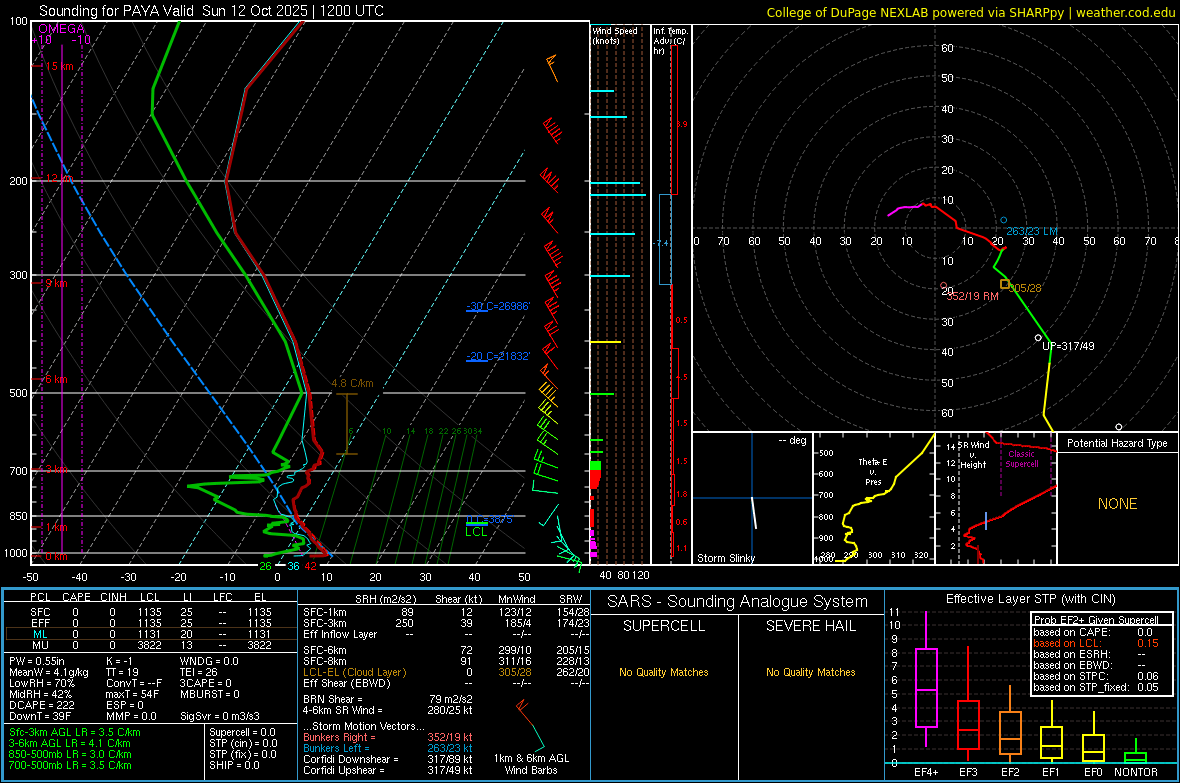Click the SHIP = 0.0 value
The width and height of the screenshot is (1180, 783).
[x=234, y=765]
